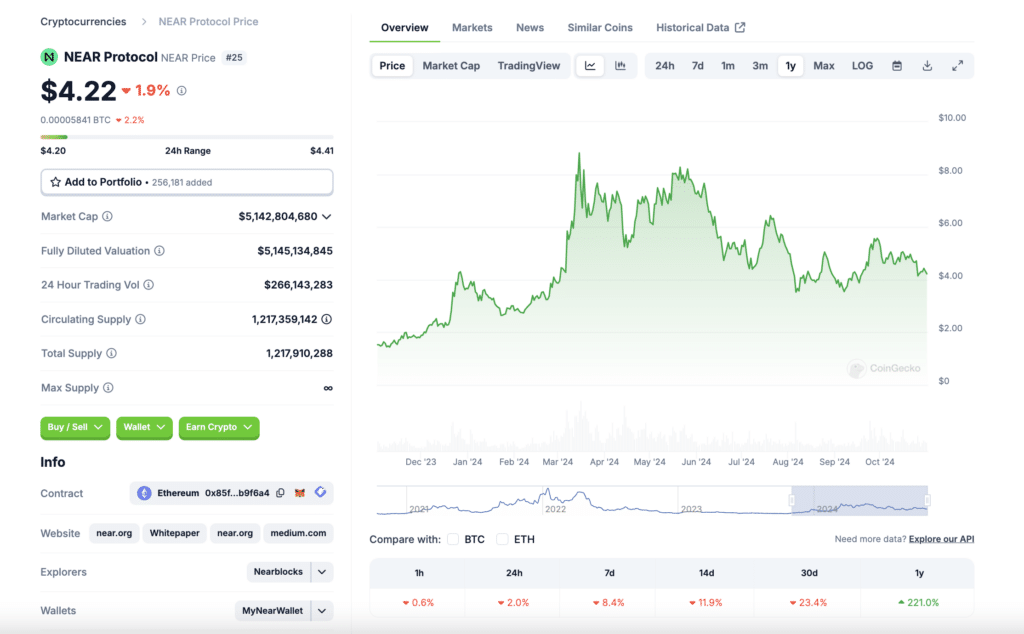Toggle LOG scale on chart
Screen dimensions: 1024x634
pos(862,66)
